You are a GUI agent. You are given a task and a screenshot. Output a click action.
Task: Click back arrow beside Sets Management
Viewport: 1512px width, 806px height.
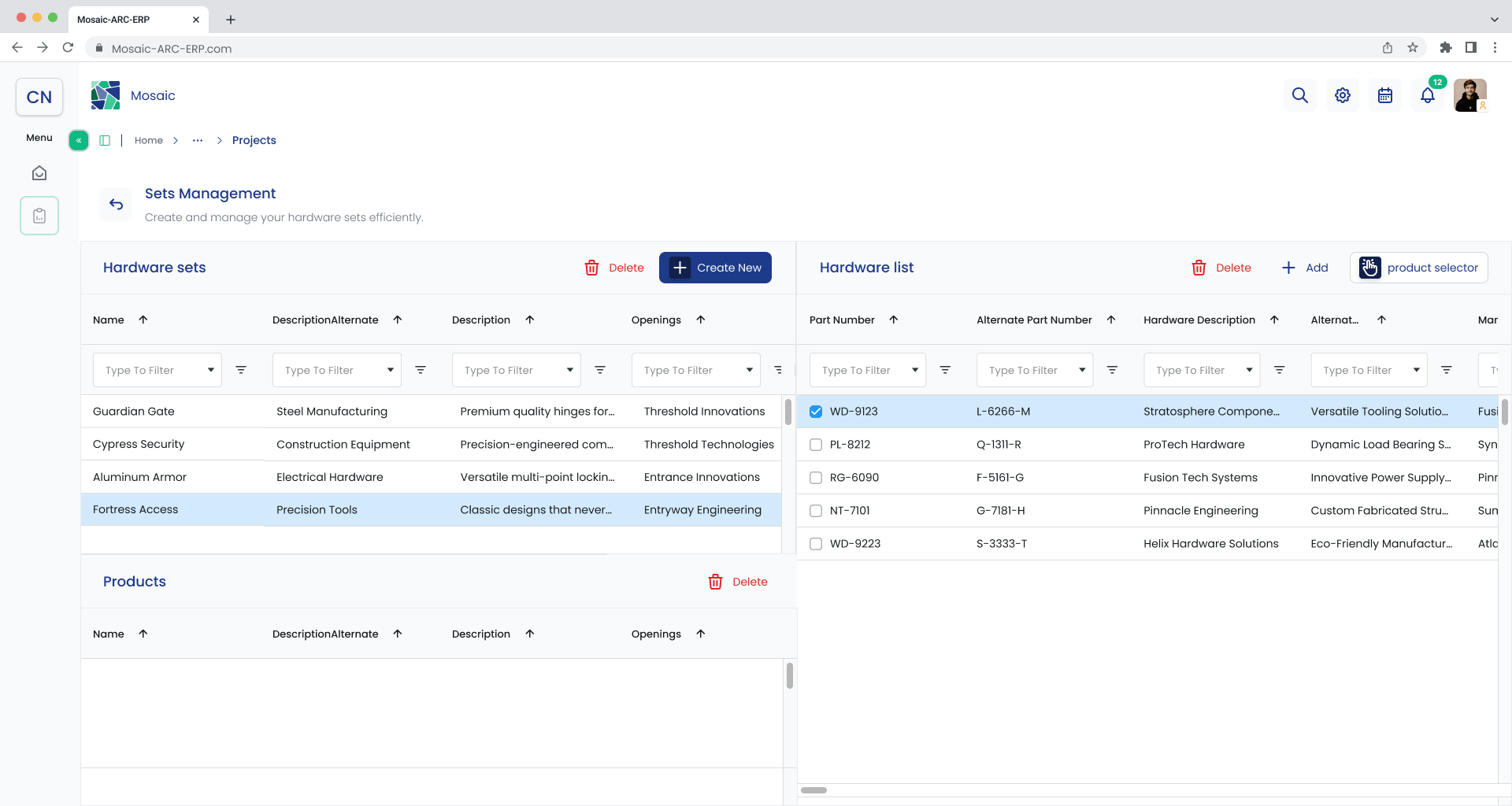tap(117, 205)
